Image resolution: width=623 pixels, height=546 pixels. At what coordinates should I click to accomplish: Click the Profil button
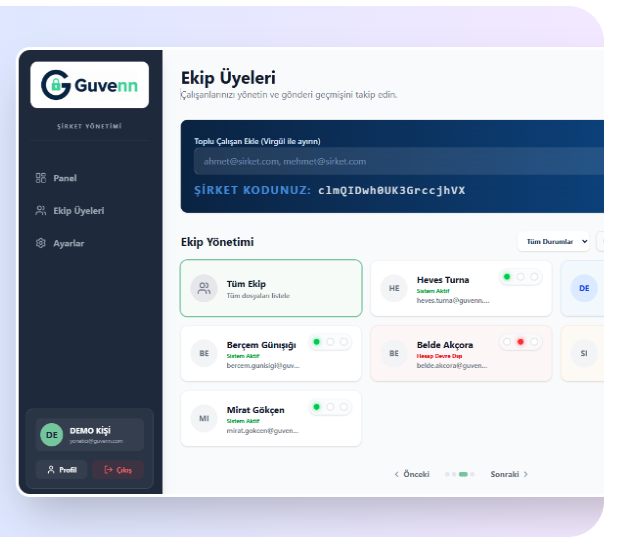tap(61, 469)
